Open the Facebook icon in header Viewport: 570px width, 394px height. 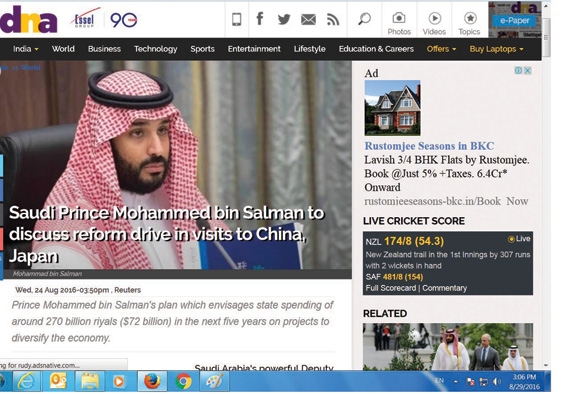click(x=260, y=18)
